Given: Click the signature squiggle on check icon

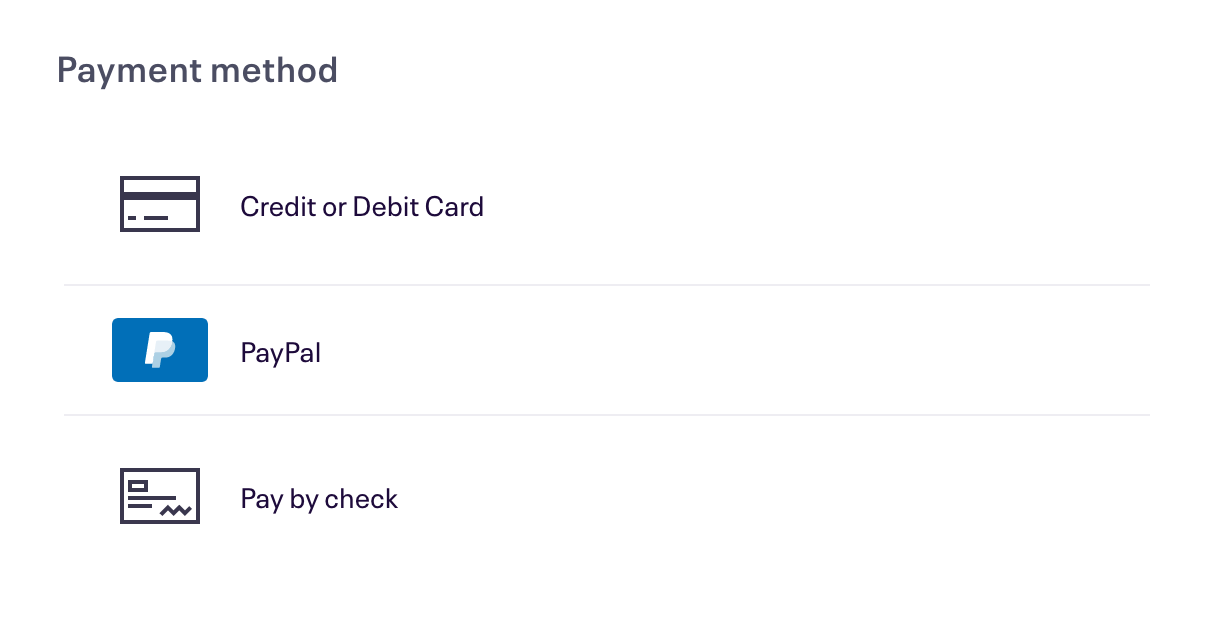Looking at the screenshot, I should coord(178,510).
